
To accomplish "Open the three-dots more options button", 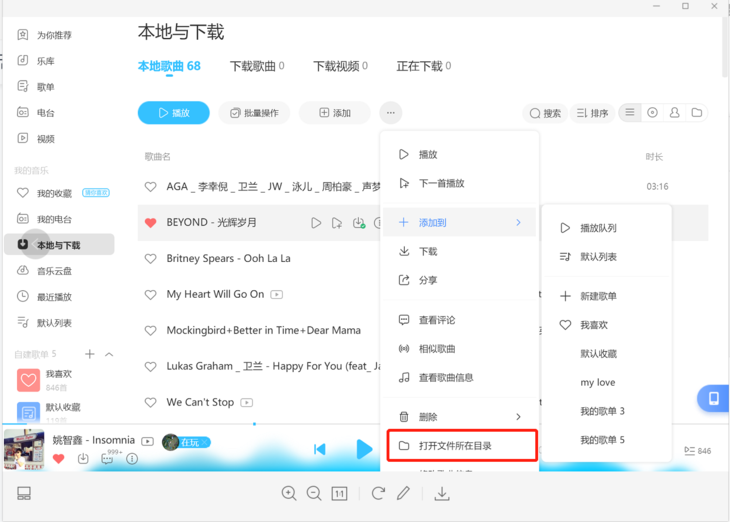I will pyautogui.click(x=391, y=113).
